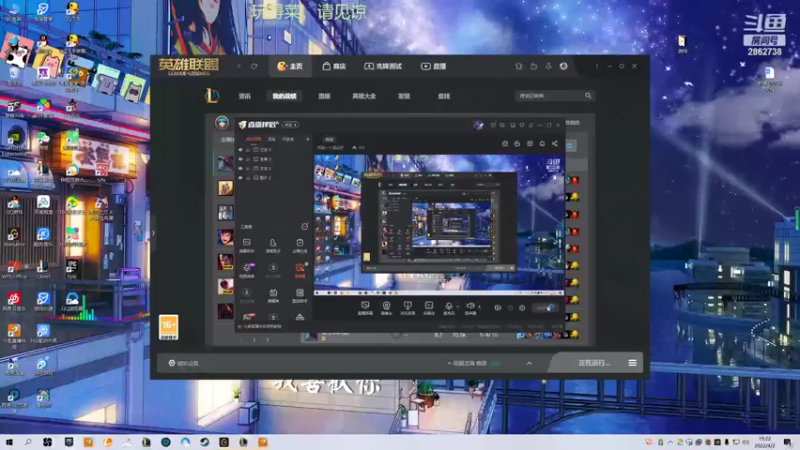The image size is (800, 450).
Task: Open the taskbar clock and date
Action: [765, 442]
